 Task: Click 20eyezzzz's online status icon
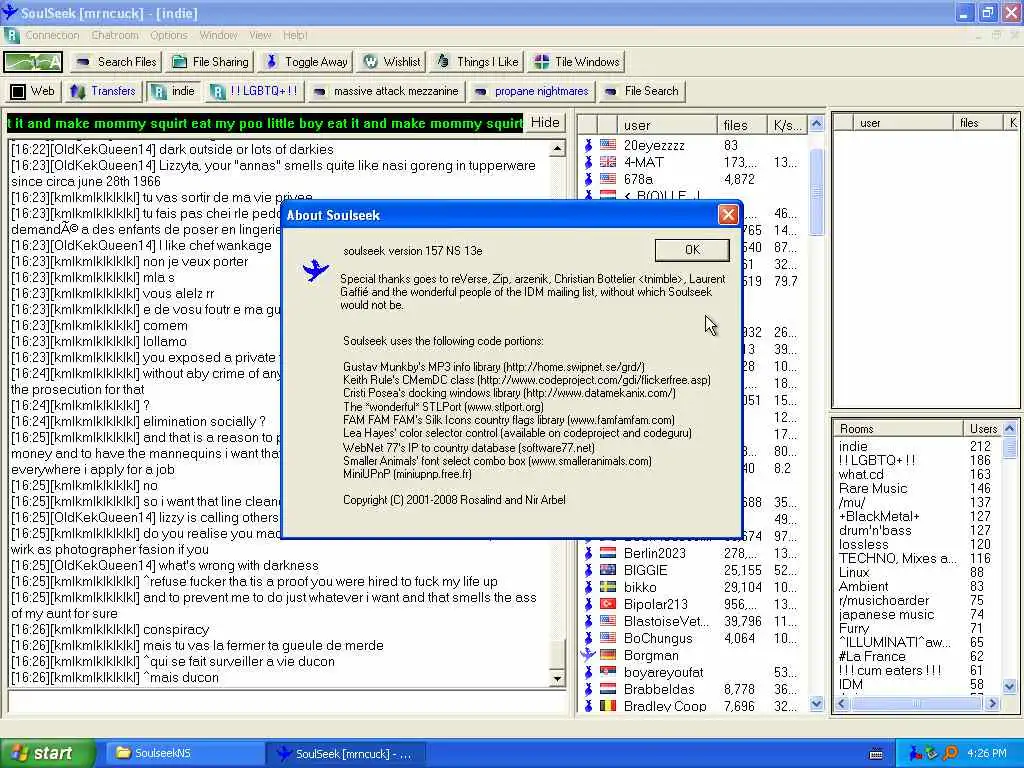[588, 145]
